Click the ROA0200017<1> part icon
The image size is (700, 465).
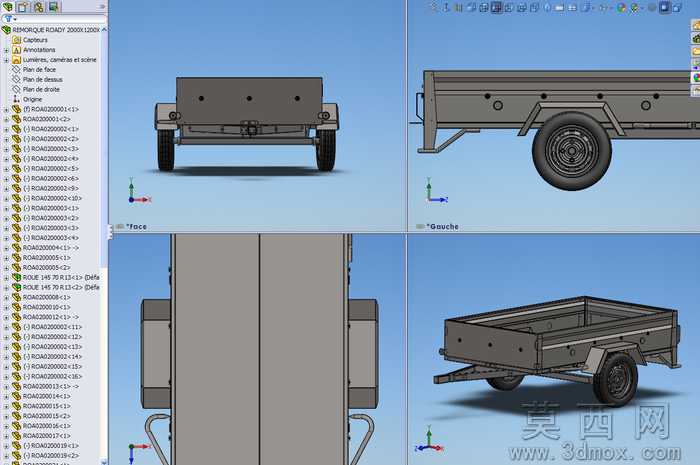click(17, 436)
